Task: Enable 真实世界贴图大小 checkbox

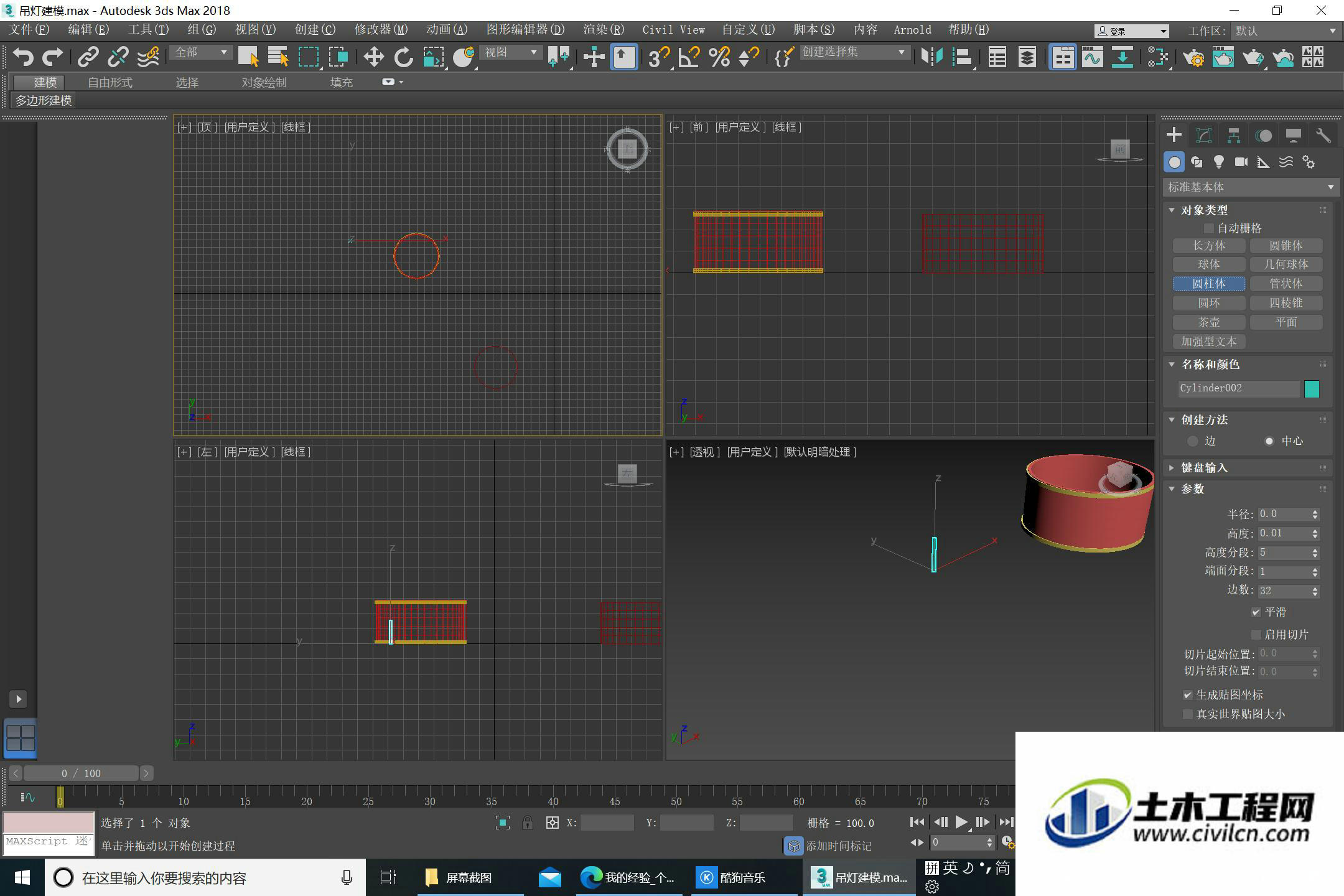Action: pyautogui.click(x=1187, y=714)
